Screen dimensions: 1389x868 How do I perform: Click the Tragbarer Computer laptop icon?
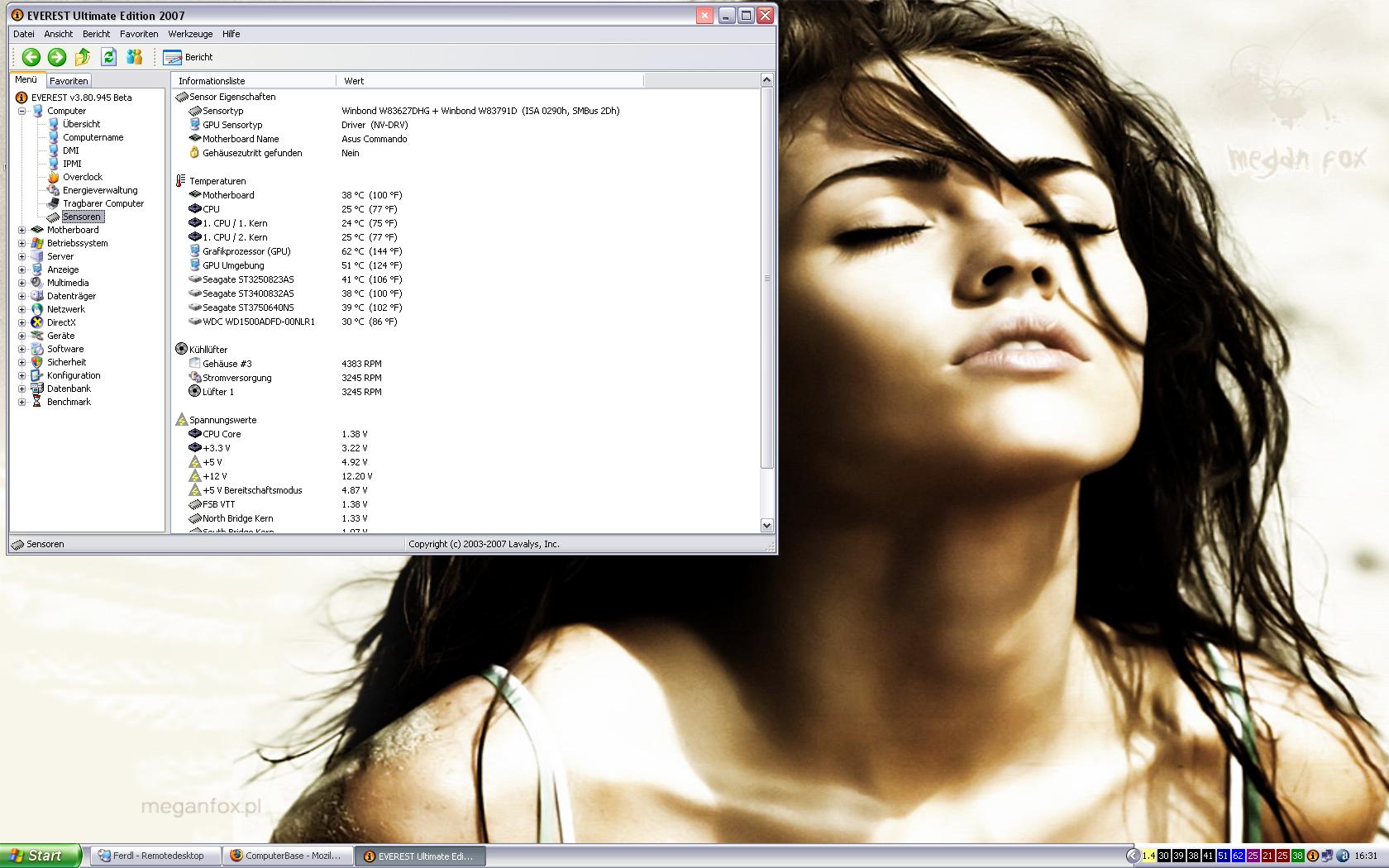point(54,203)
